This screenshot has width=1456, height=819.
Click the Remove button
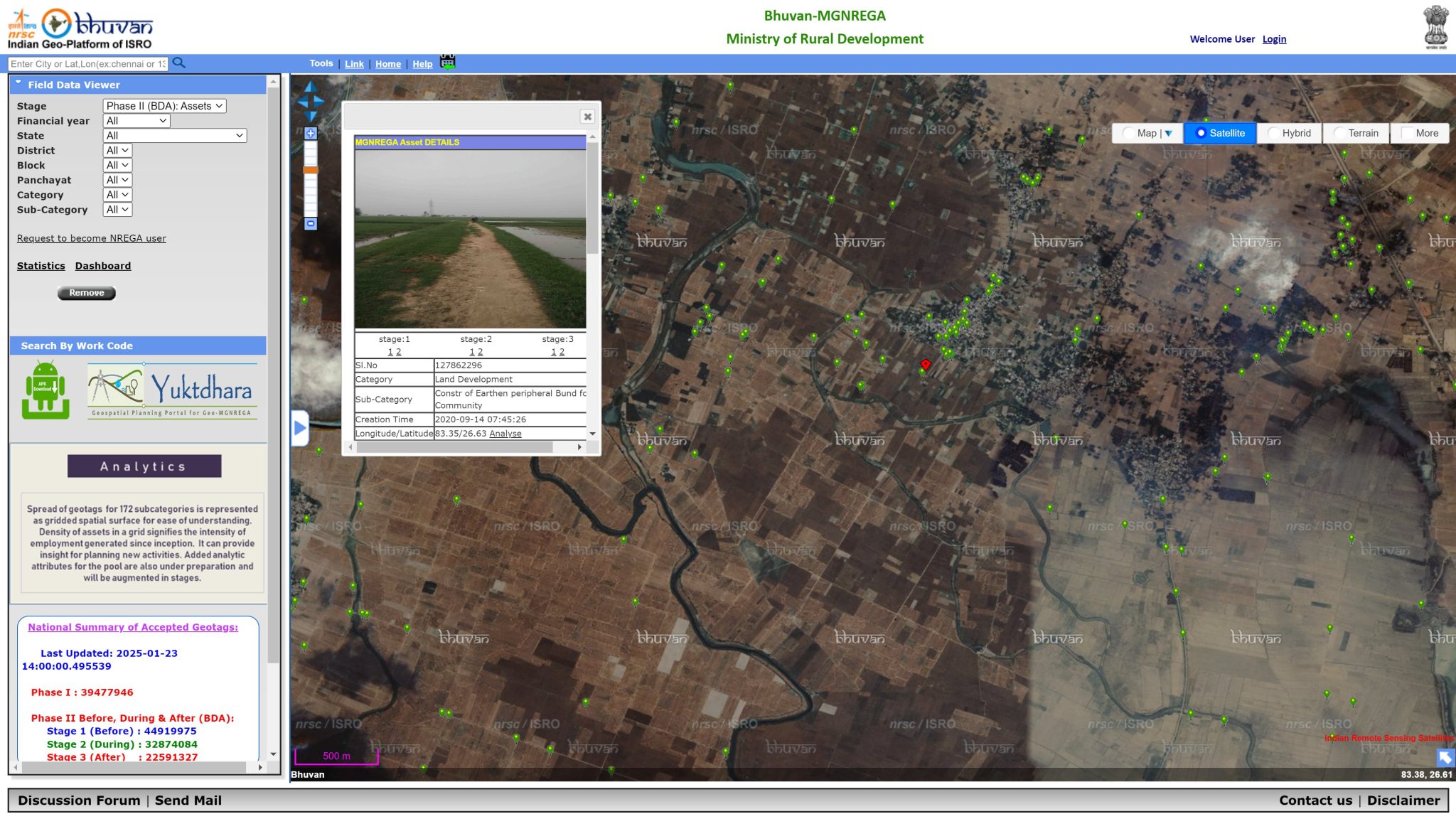click(x=86, y=292)
